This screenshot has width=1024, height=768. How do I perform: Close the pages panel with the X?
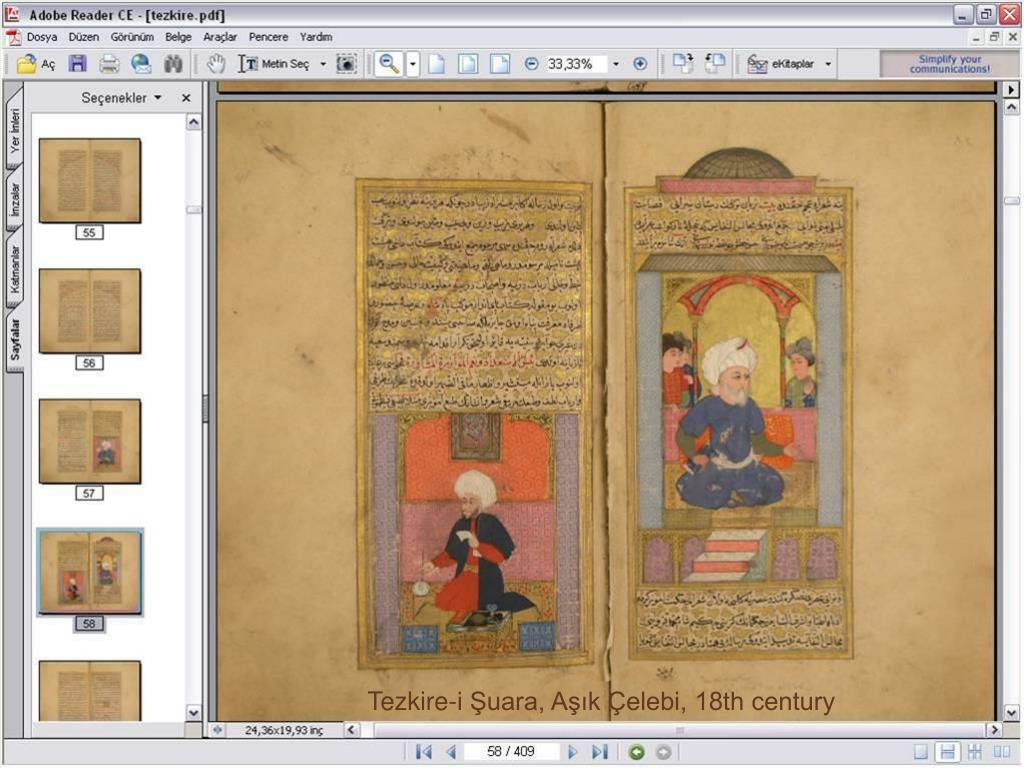tap(186, 98)
